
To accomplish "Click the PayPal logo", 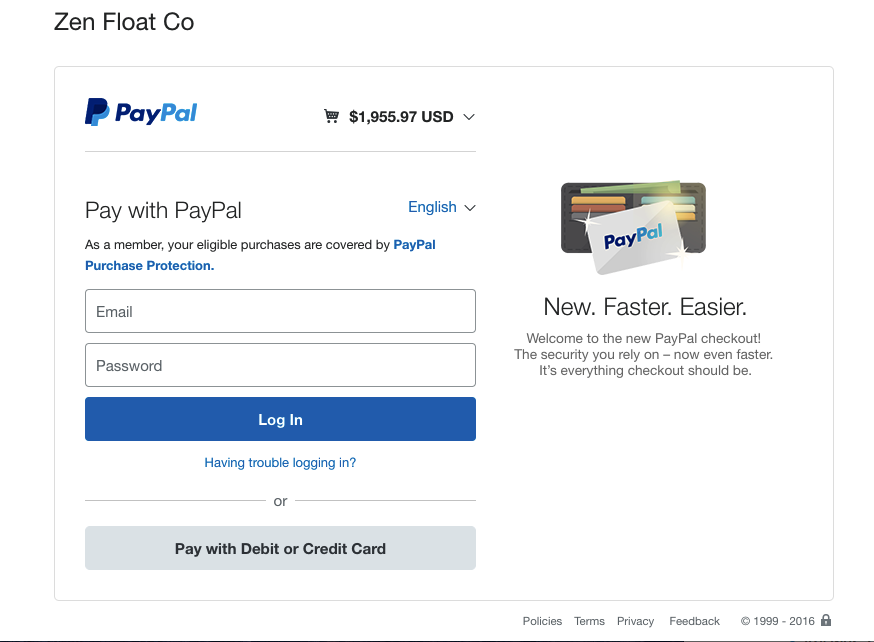I will tap(141, 112).
